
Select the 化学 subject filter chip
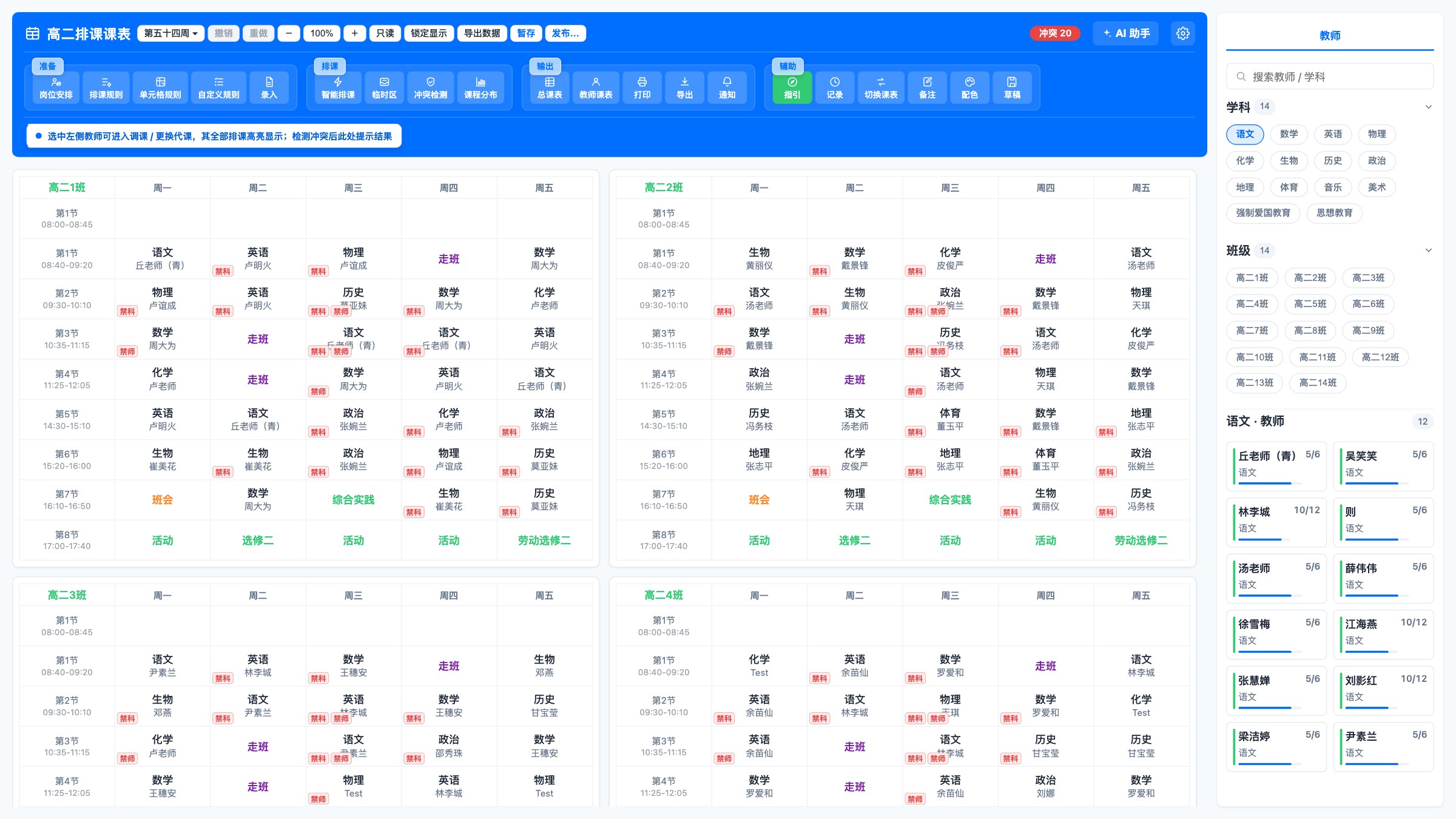(x=1245, y=161)
